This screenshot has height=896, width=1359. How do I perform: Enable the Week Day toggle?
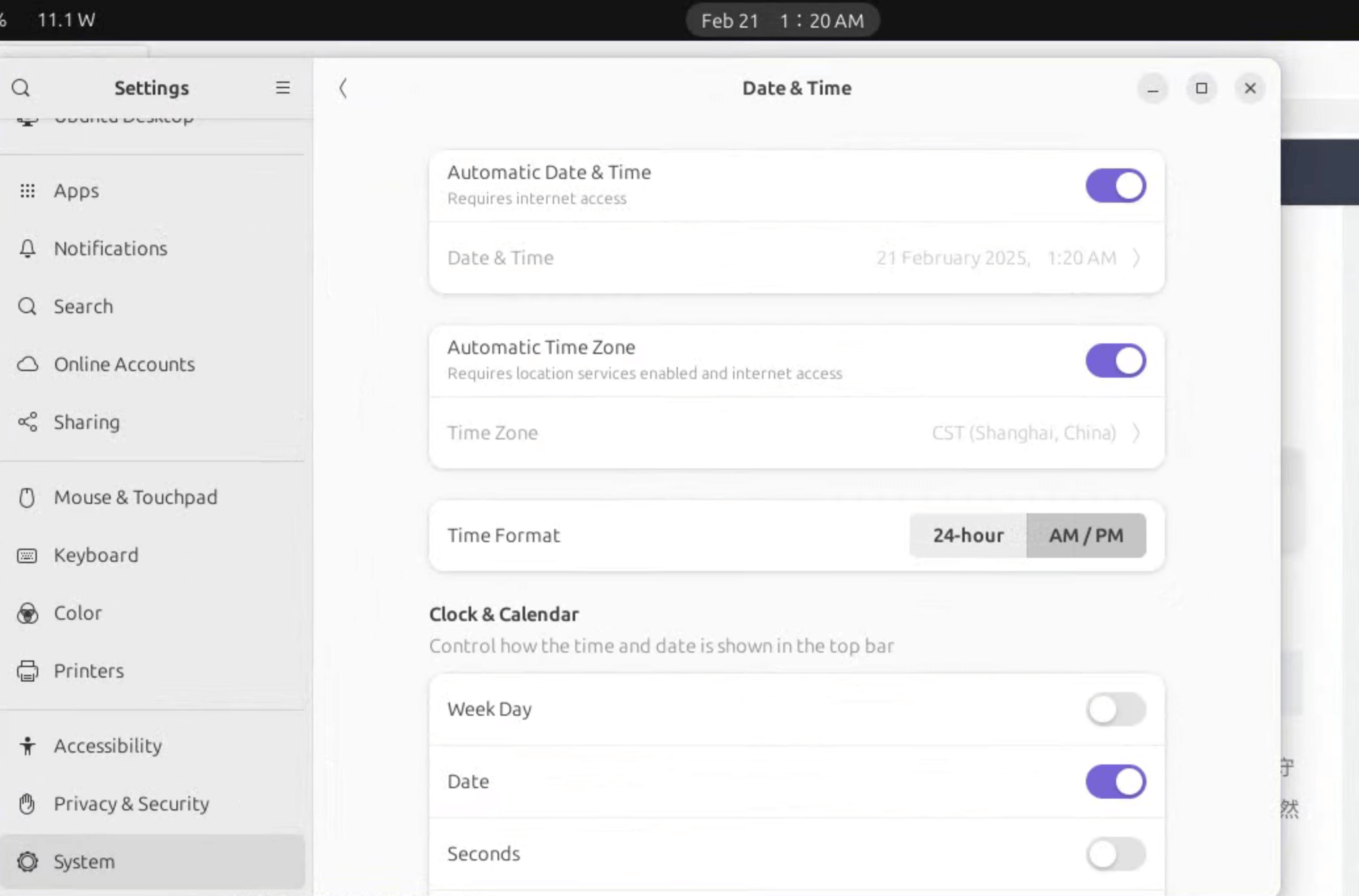point(1115,709)
